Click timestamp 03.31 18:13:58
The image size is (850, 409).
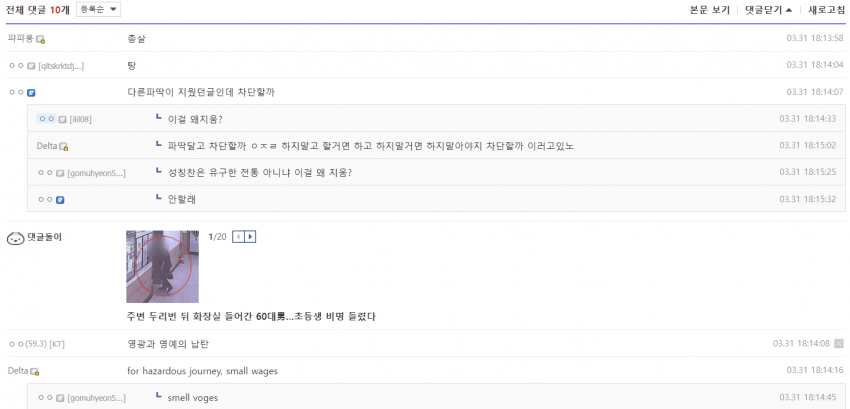pos(815,38)
